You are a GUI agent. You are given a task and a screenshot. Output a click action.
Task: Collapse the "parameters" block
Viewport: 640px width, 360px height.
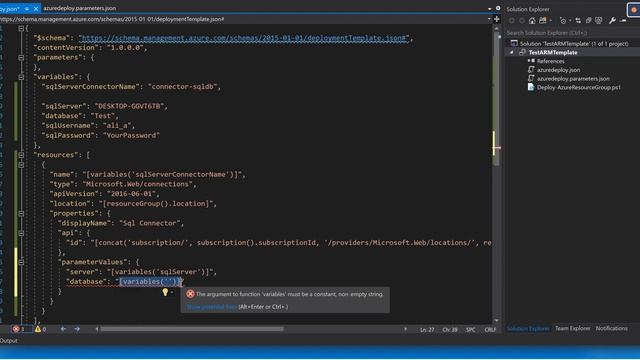click(21, 58)
